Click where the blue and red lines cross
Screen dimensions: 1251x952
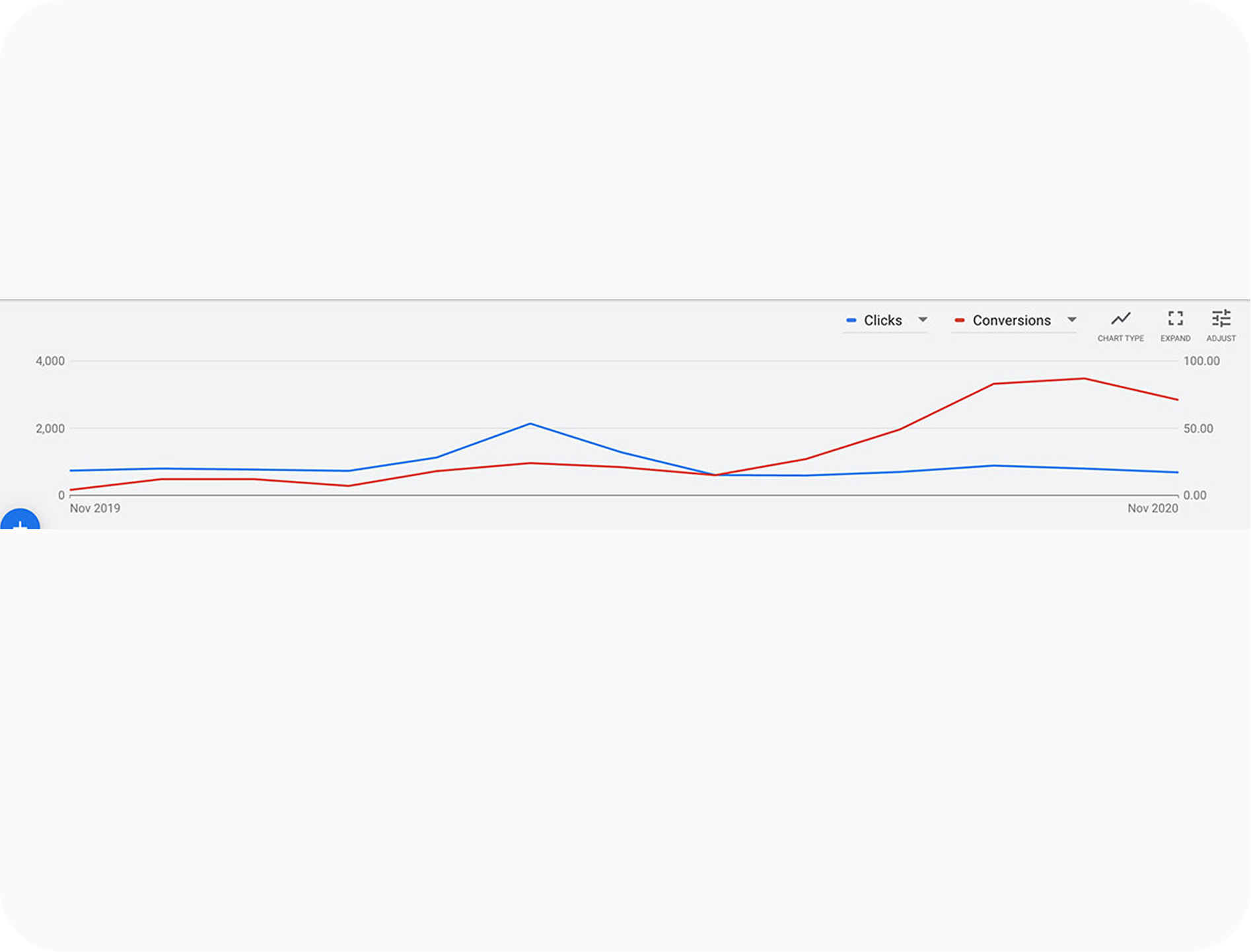coord(715,475)
